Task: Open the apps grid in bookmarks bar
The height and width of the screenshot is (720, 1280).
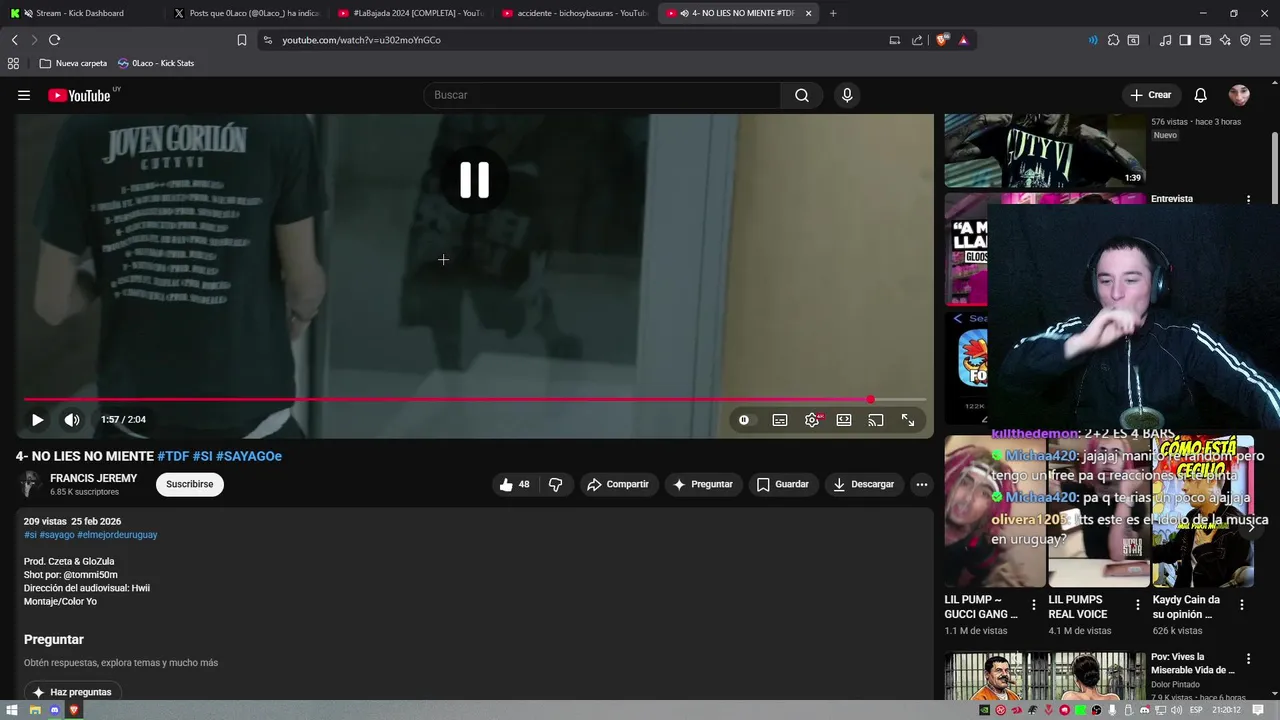Action: coord(13,63)
